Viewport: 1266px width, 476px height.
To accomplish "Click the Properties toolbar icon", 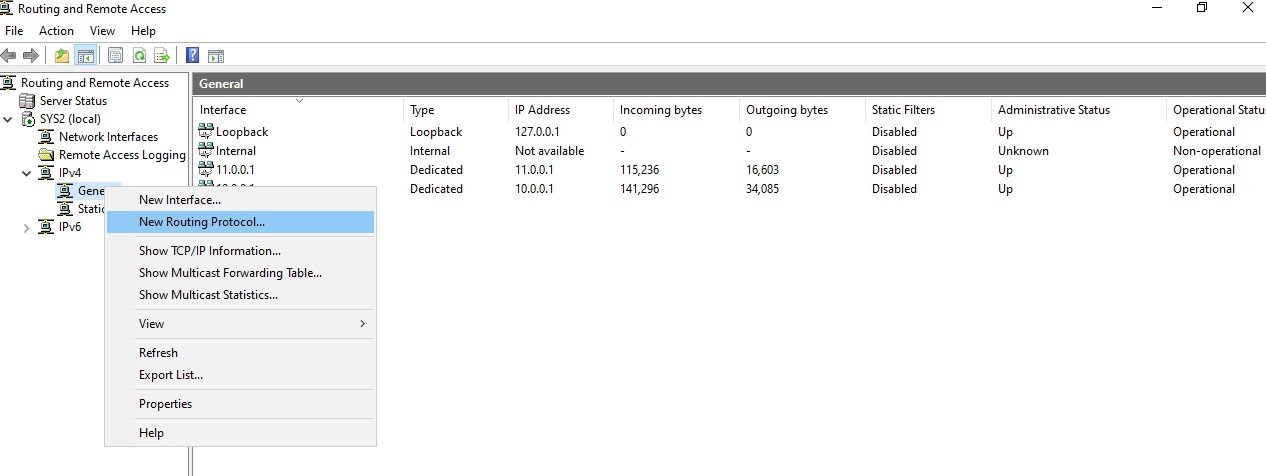I will pos(115,56).
